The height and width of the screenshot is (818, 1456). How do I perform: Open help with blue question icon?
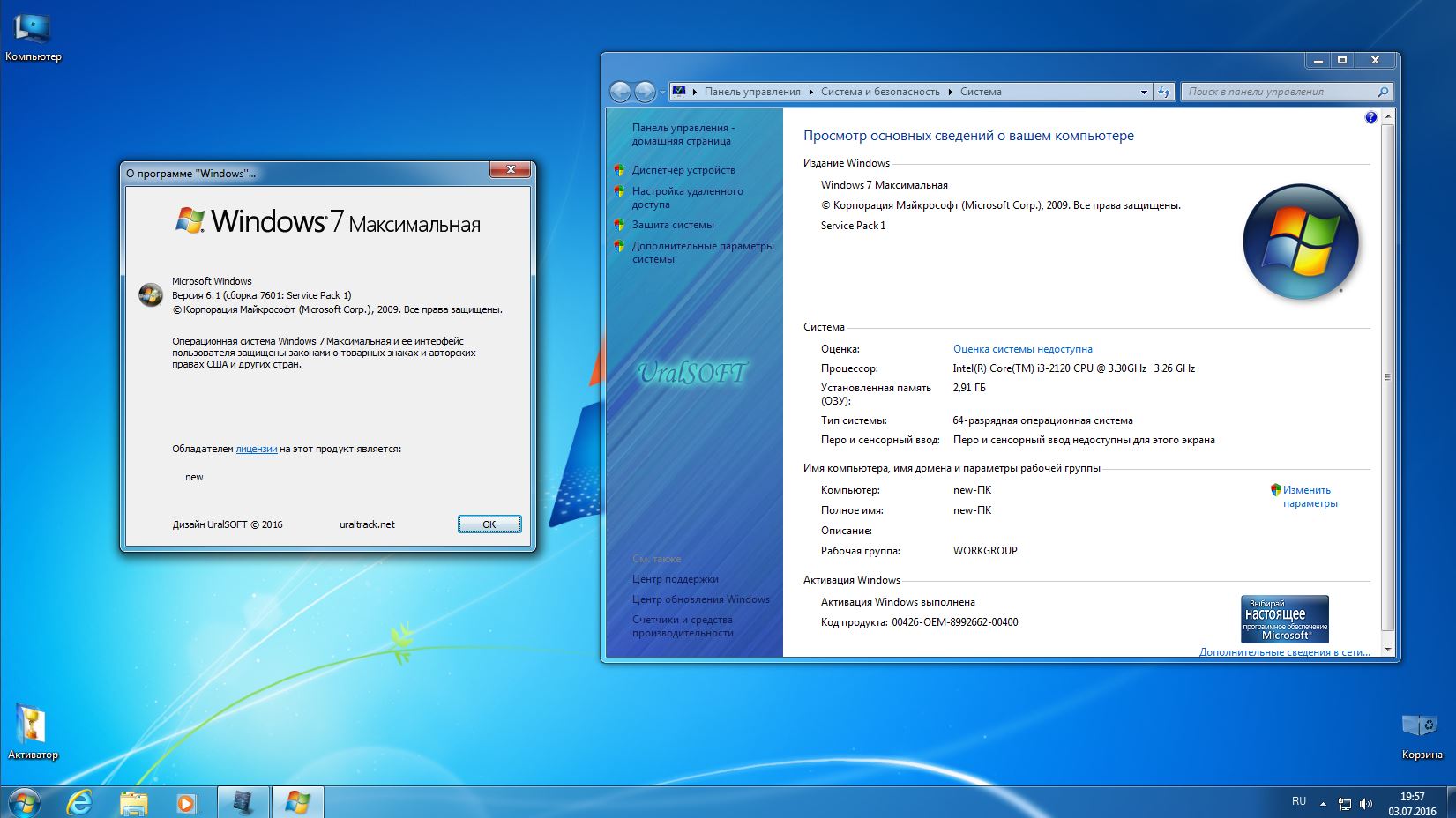pyautogui.click(x=1370, y=117)
